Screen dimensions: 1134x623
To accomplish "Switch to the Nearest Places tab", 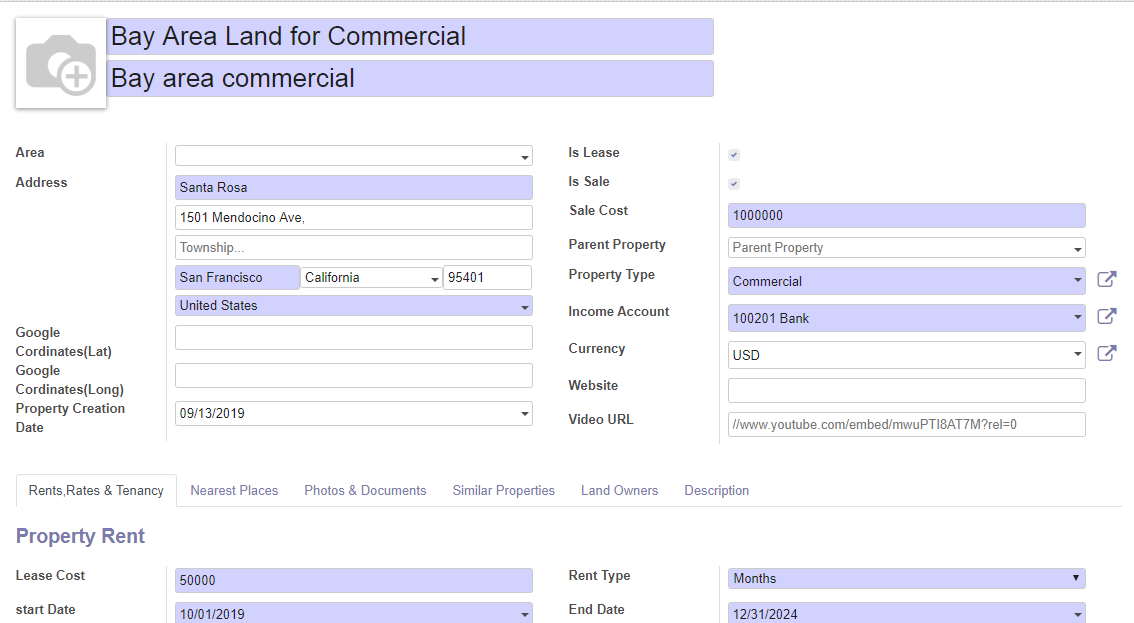I will [x=234, y=491].
